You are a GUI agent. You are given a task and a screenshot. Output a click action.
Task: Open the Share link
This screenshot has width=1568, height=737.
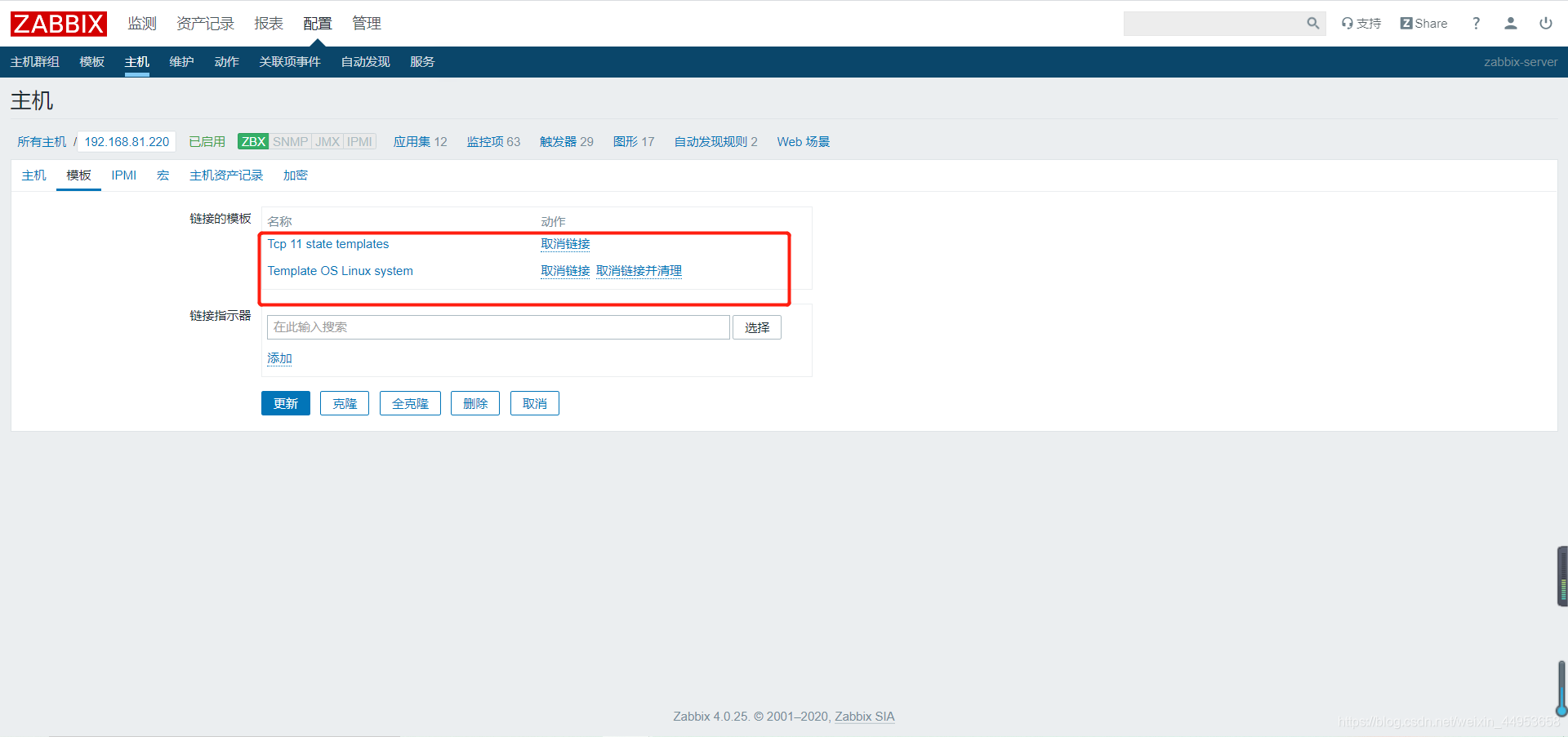[1423, 24]
